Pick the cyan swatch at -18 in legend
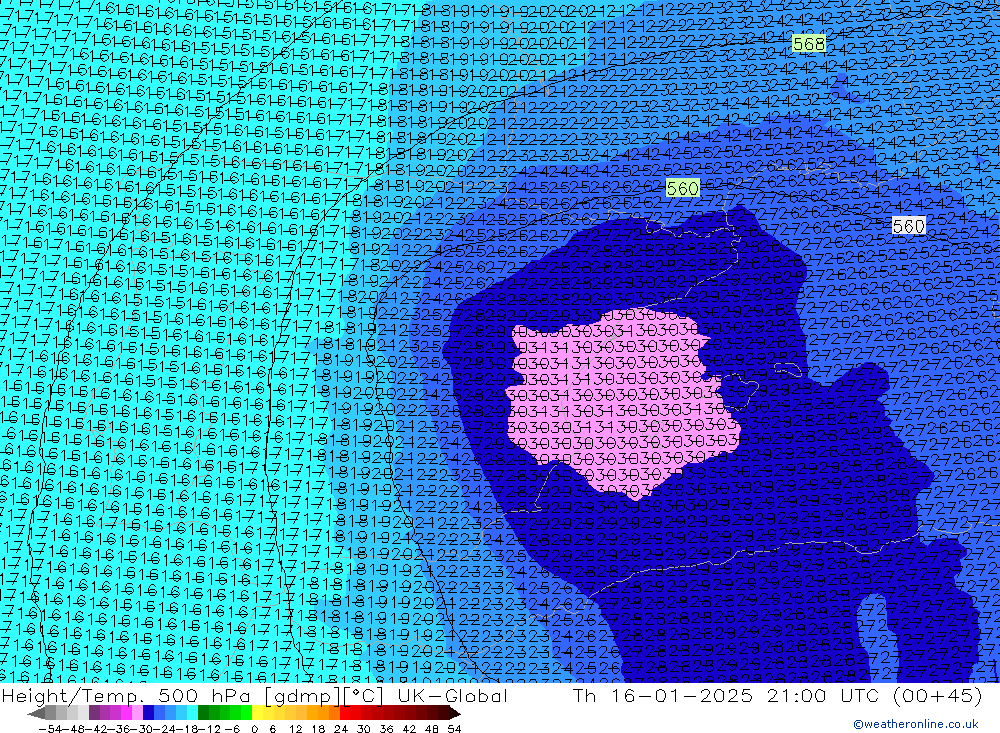Screen dimensions: 1000x733 192,714
